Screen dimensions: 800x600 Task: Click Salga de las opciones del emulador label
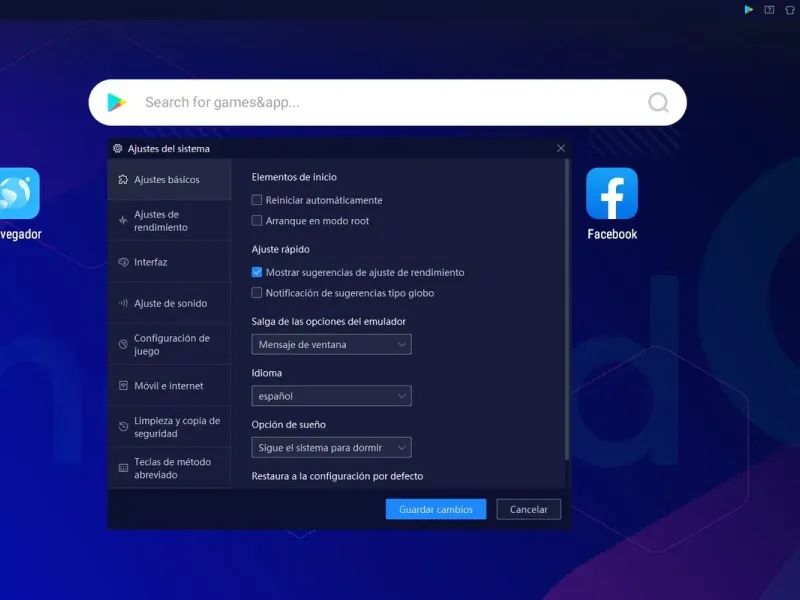[329, 321]
